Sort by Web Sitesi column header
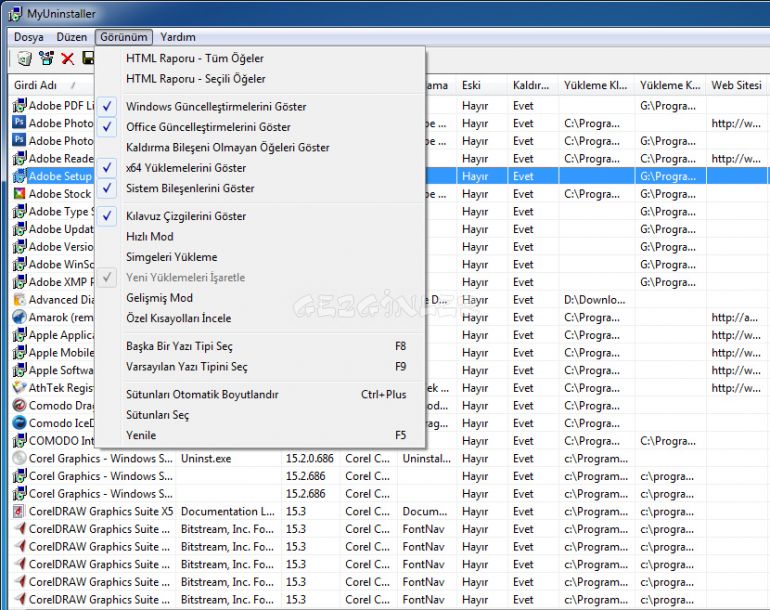The image size is (770, 610). [x=737, y=85]
